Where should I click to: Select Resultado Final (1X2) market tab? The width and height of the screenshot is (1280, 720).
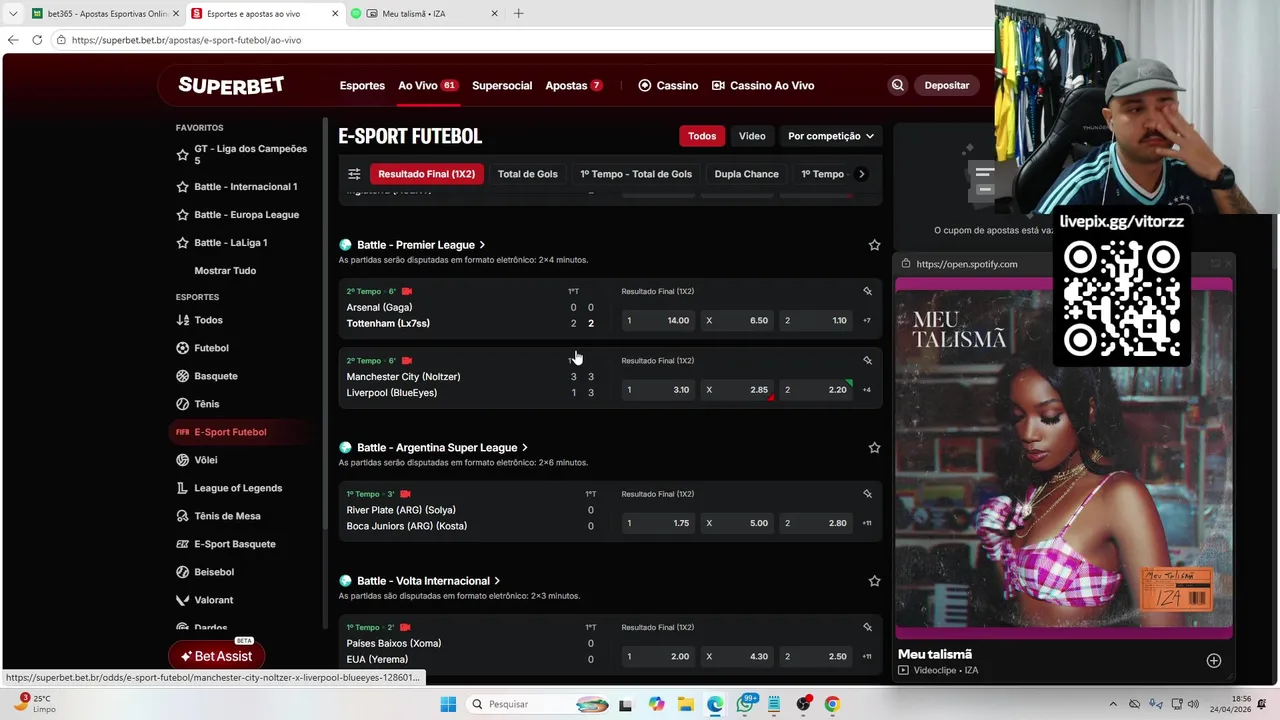coord(426,174)
